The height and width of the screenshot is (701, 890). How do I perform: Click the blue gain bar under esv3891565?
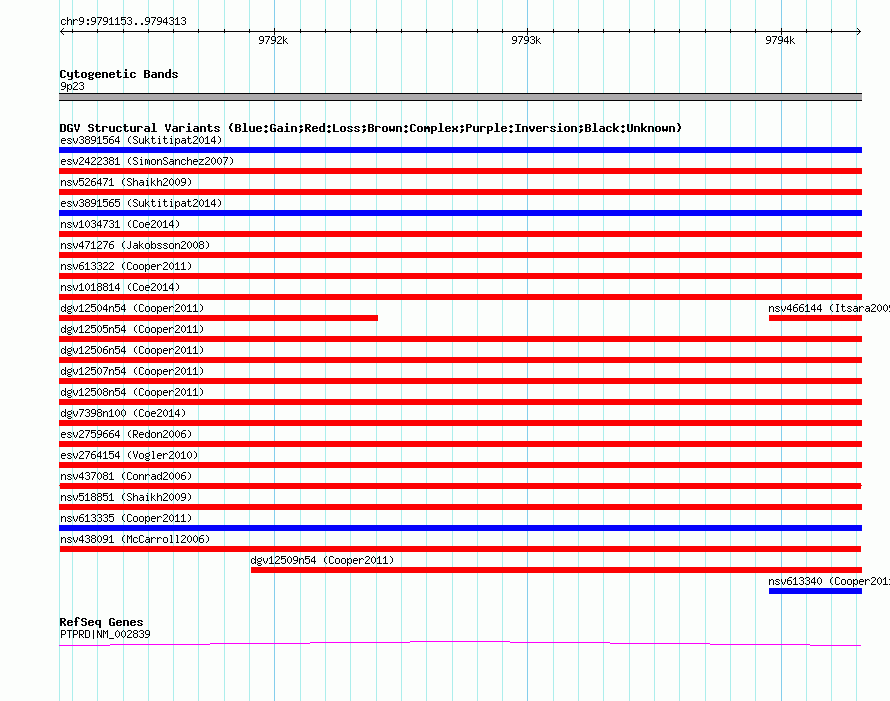coord(460,213)
